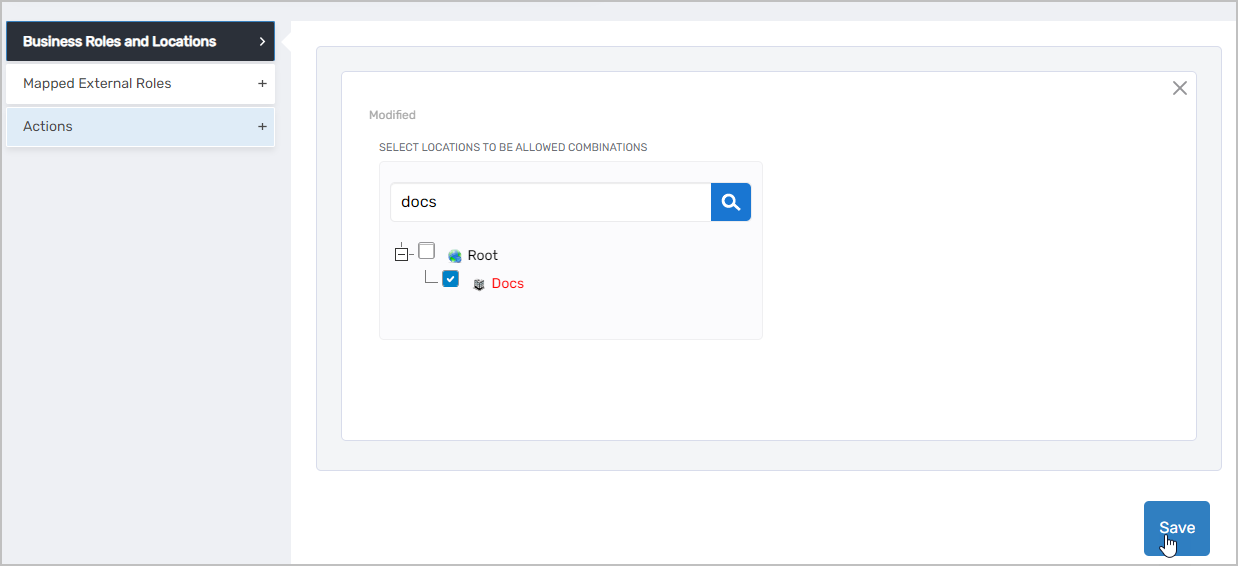Click the magnifier search button
The height and width of the screenshot is (566, 1238).
point(730,202)
